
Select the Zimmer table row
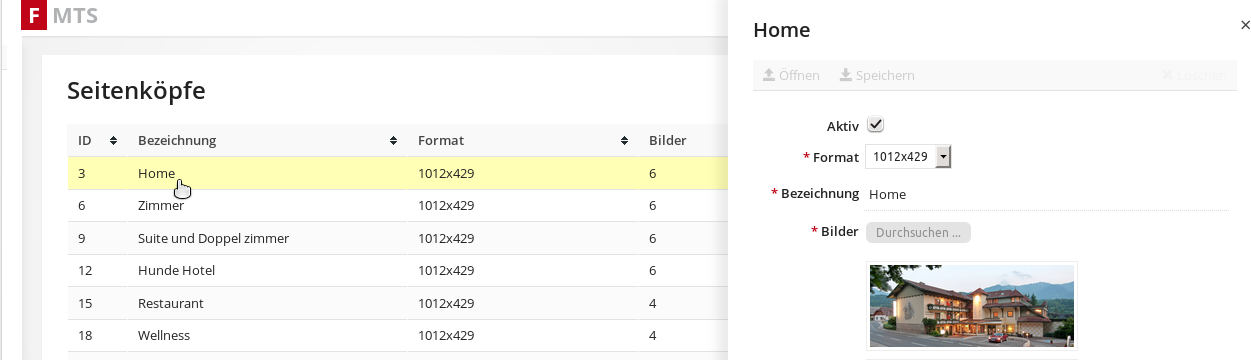pos(397,205)
